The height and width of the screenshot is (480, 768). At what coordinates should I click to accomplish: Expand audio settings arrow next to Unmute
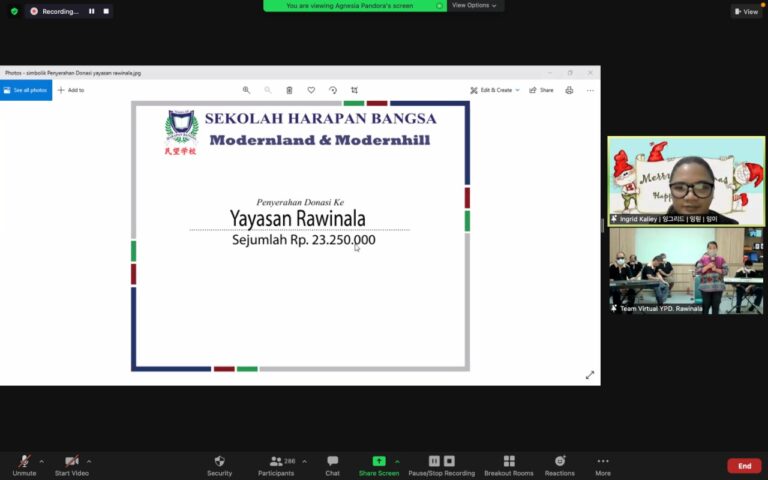tap(41, 461)
